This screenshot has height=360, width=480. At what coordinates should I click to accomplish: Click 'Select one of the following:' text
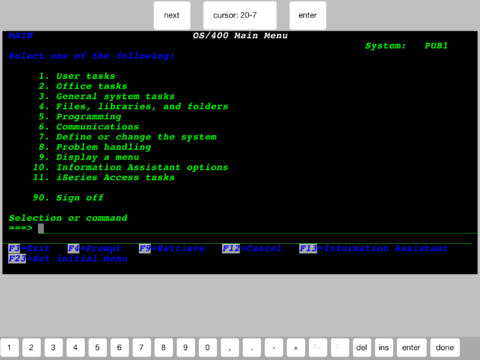pyautogui.click(x=92, y=56)
